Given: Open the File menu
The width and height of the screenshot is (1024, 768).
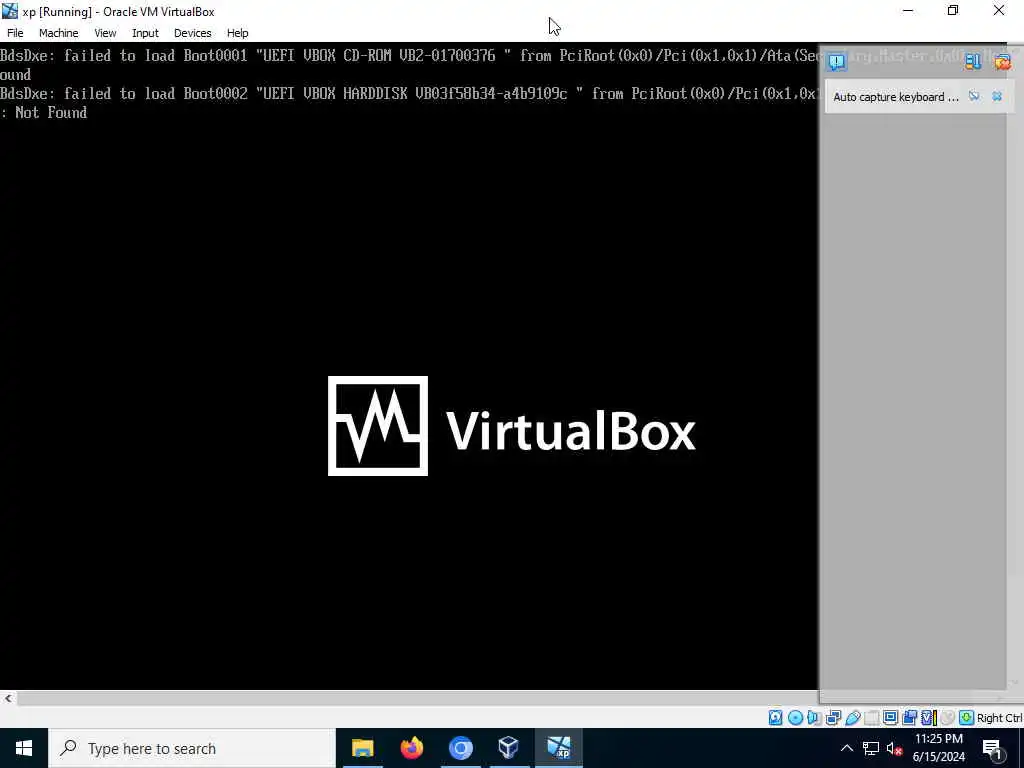Looking at the screenshot, I should tap(15, 33).
